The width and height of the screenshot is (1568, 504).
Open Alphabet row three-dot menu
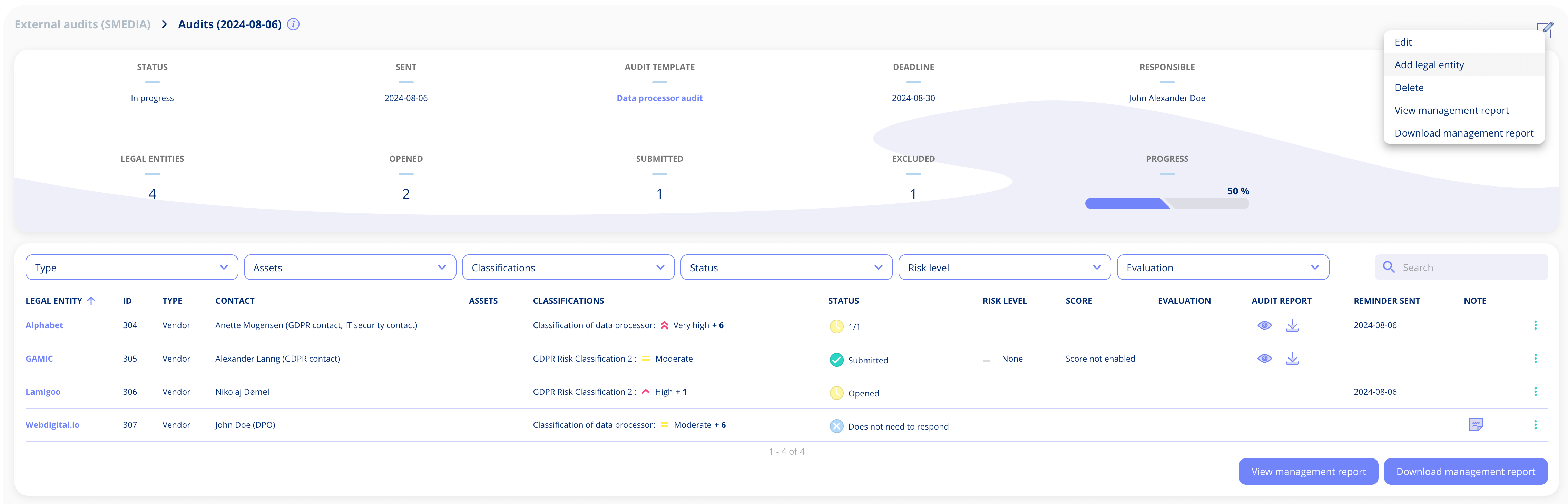1535,325
